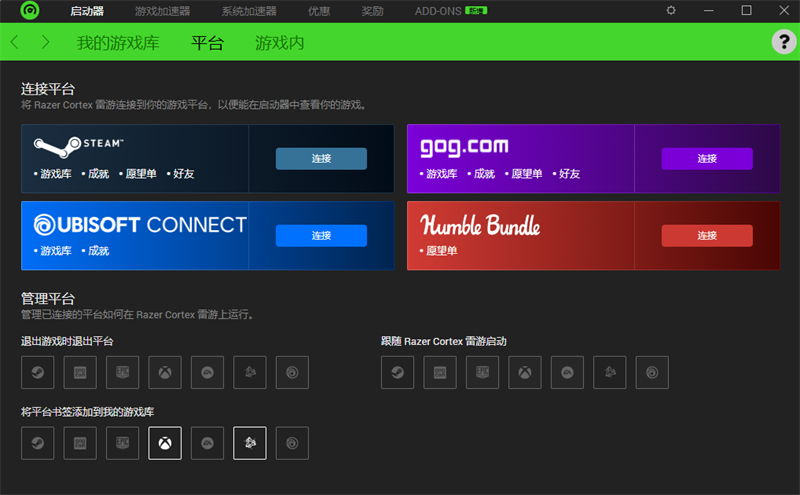This screenshot has height=495, width=800.
Task: Click the 管理平台 heading
Action: point(48,299)
